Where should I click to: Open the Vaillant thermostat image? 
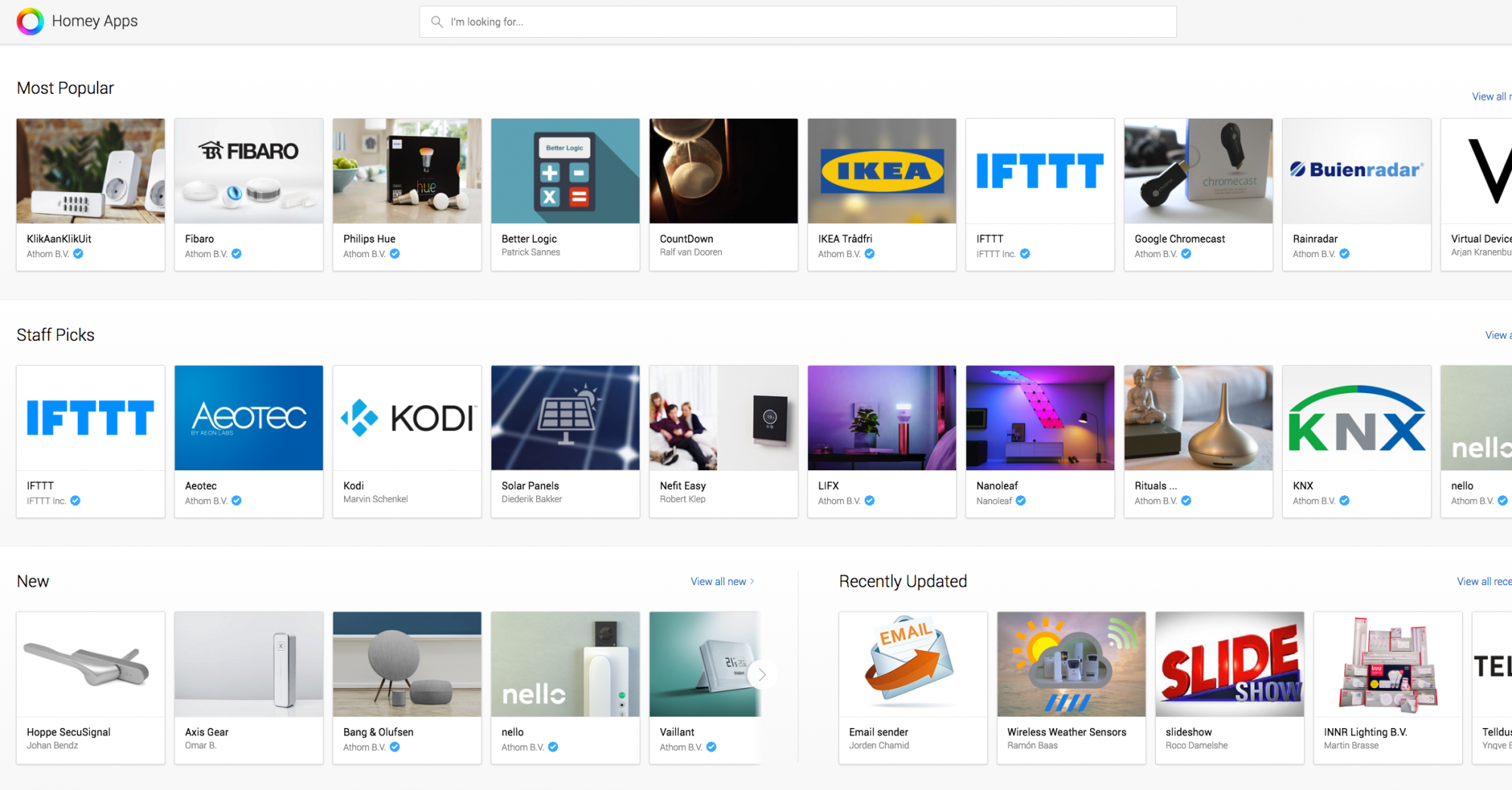tap(705, 665)
